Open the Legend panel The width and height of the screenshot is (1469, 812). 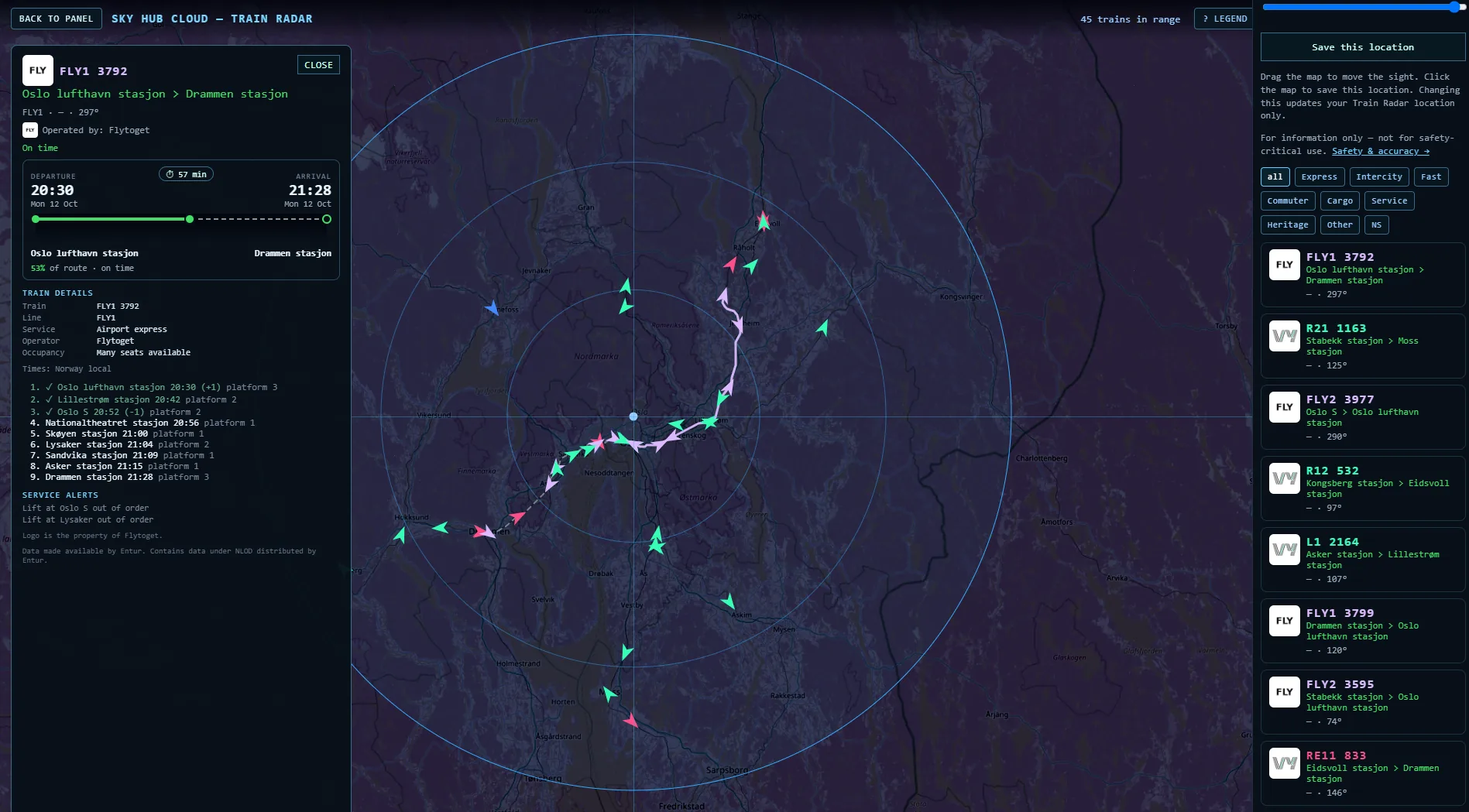click(1224, 19)
